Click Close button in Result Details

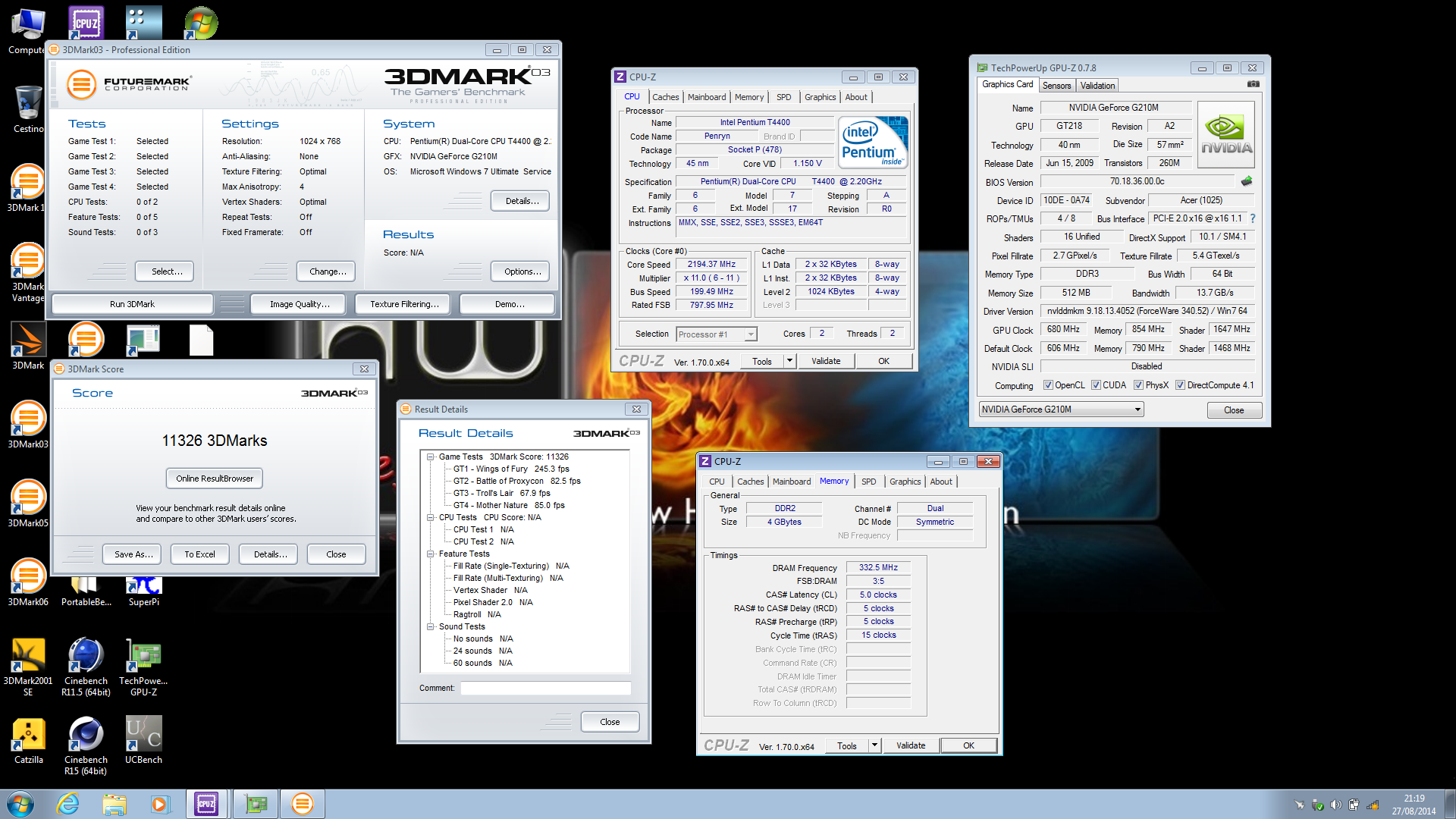610,722
